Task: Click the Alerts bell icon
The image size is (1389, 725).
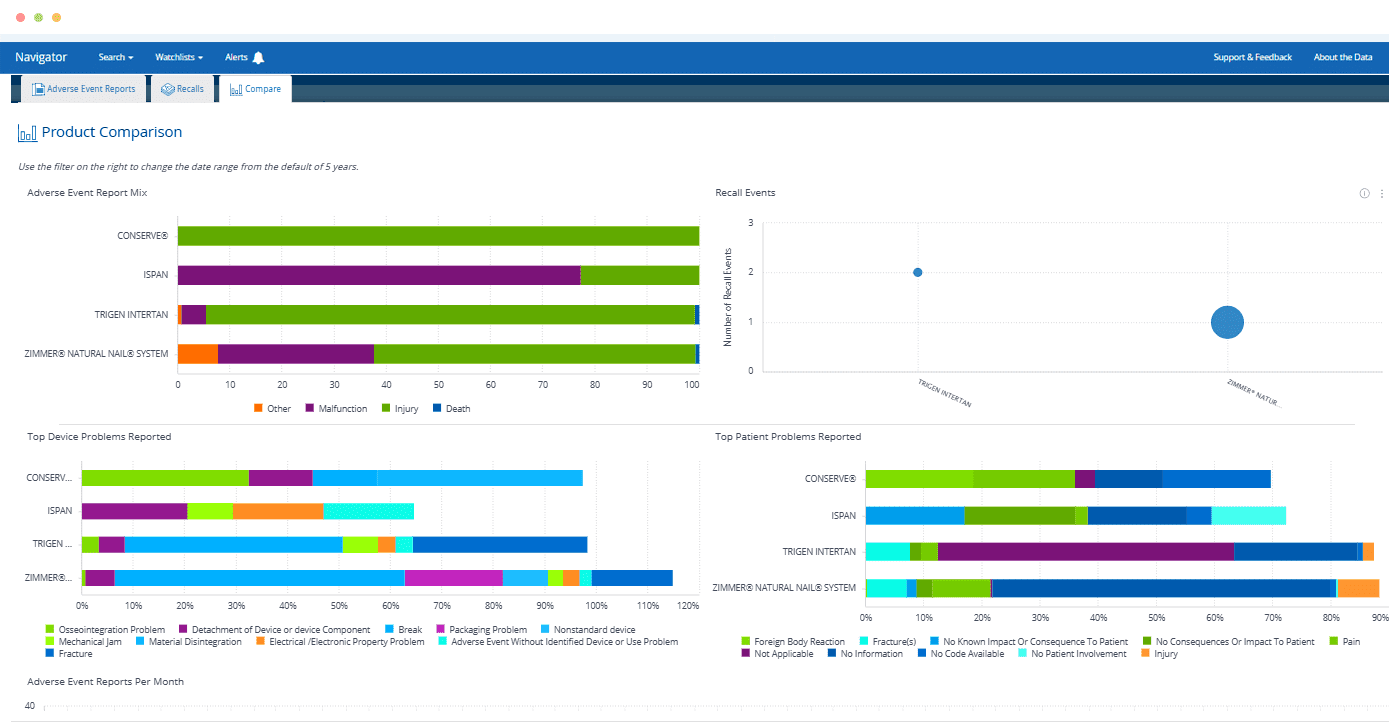Action: pos(258,58)
